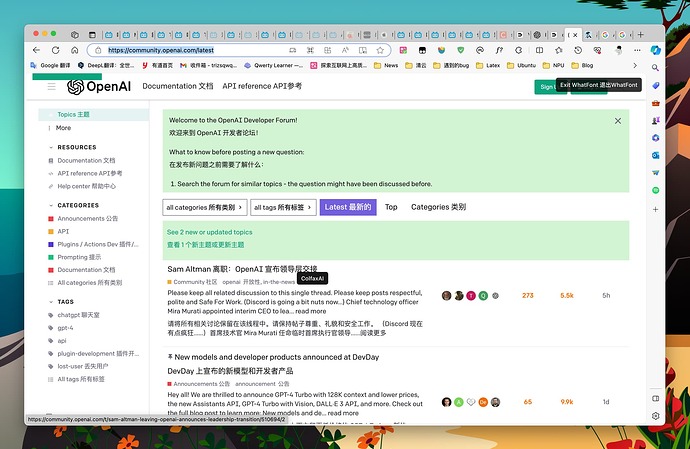This screenshot has width=690, height=449.
Task: Click the Community 社区 category label
Action: click(192, 282)
